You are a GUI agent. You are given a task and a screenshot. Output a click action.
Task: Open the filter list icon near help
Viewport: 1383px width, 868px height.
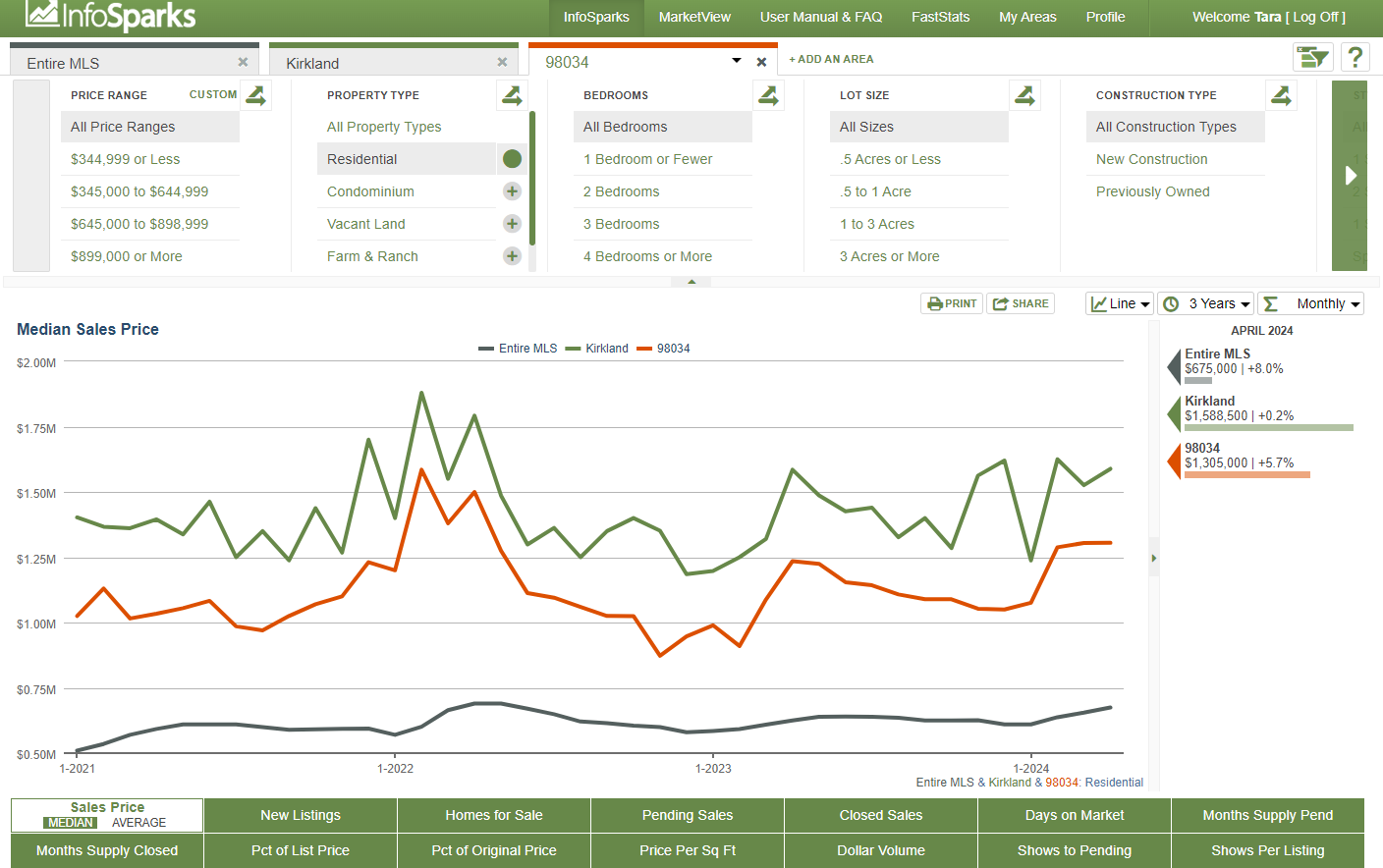pos(1312,57)
